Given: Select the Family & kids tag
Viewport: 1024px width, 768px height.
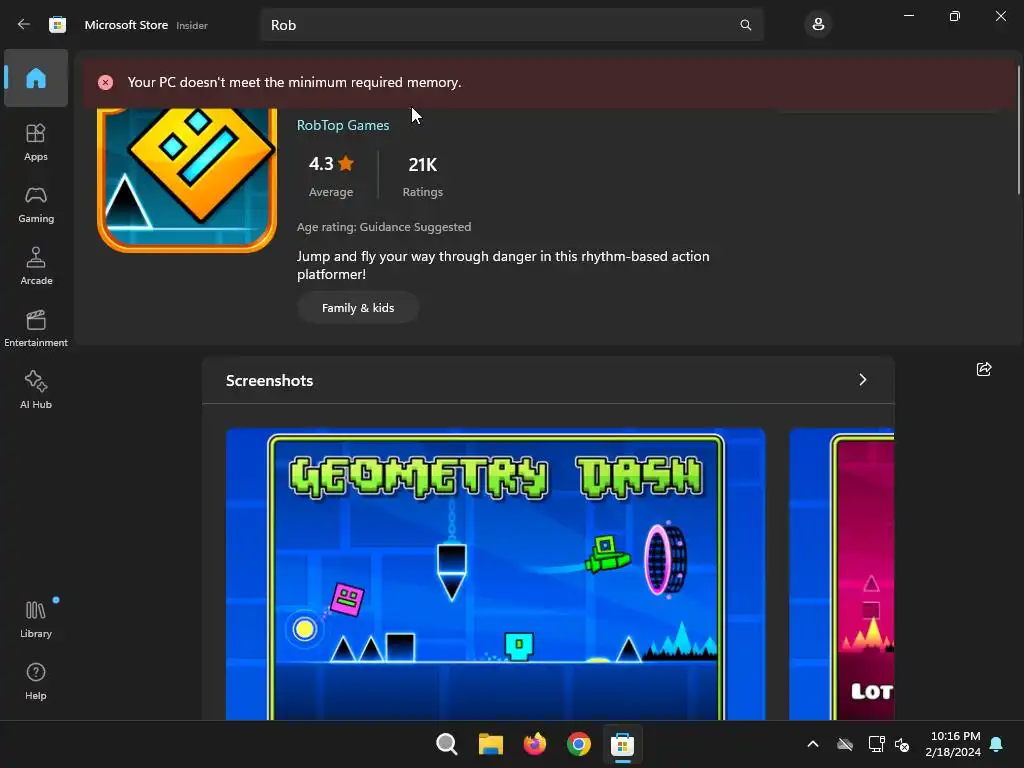Looking at the screenshot, I should tap(358, 308).
